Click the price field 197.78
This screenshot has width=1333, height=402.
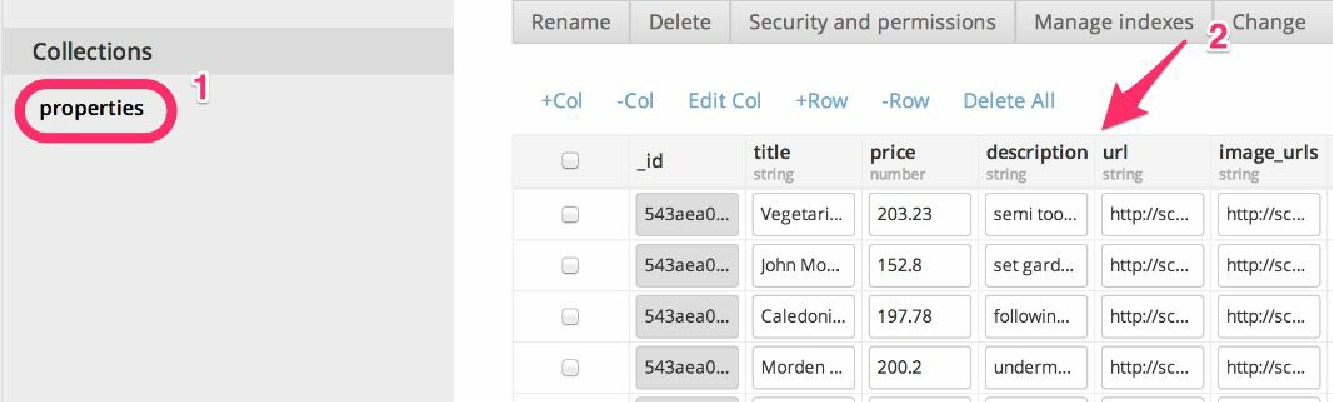pos(920,316)
